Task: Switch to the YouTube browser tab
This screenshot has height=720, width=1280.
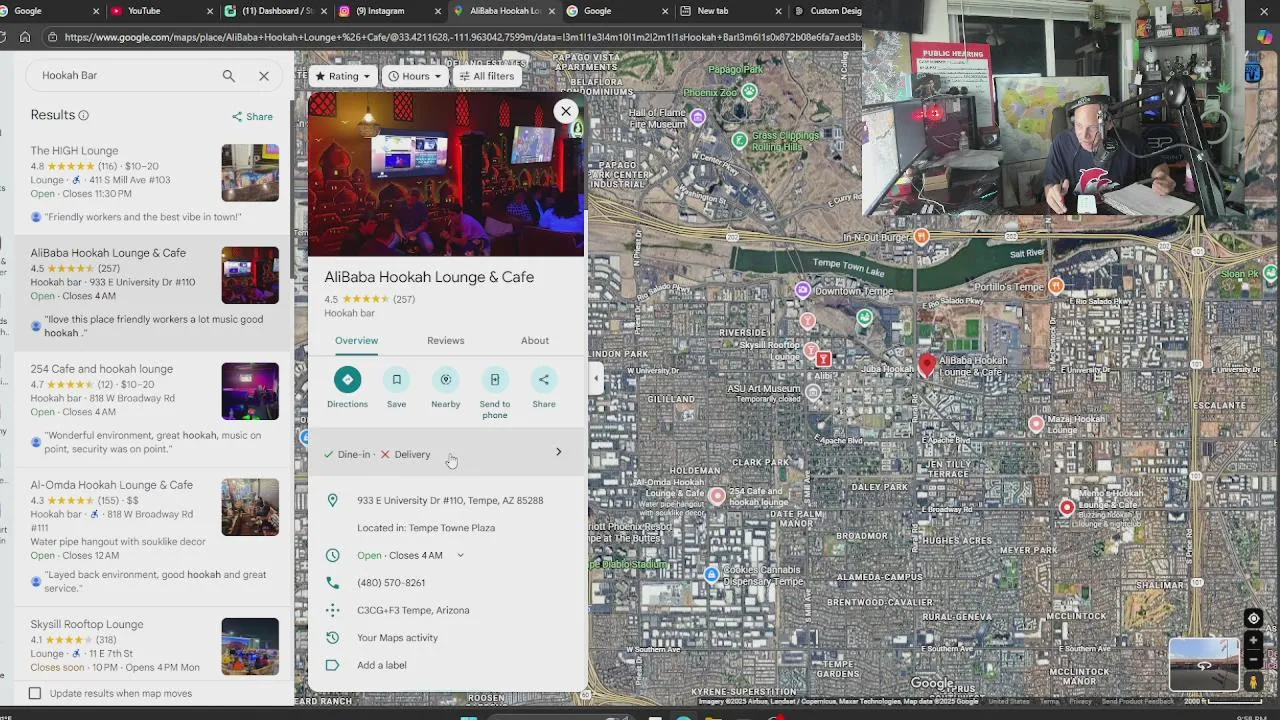Action: click(161, 11)
